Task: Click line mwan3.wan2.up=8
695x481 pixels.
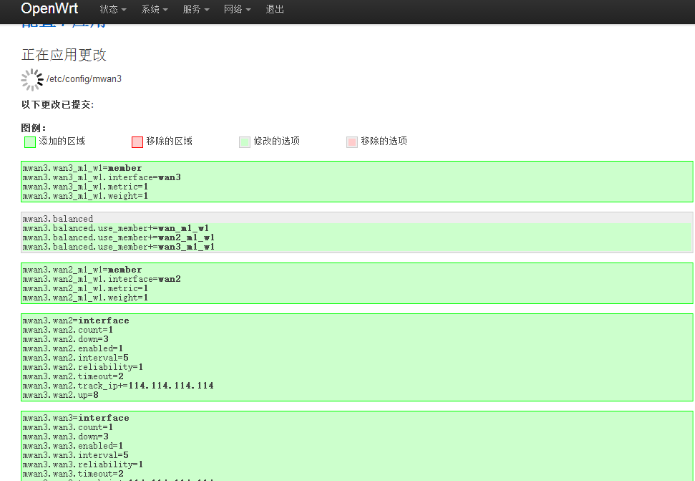Action: (60, 395)
